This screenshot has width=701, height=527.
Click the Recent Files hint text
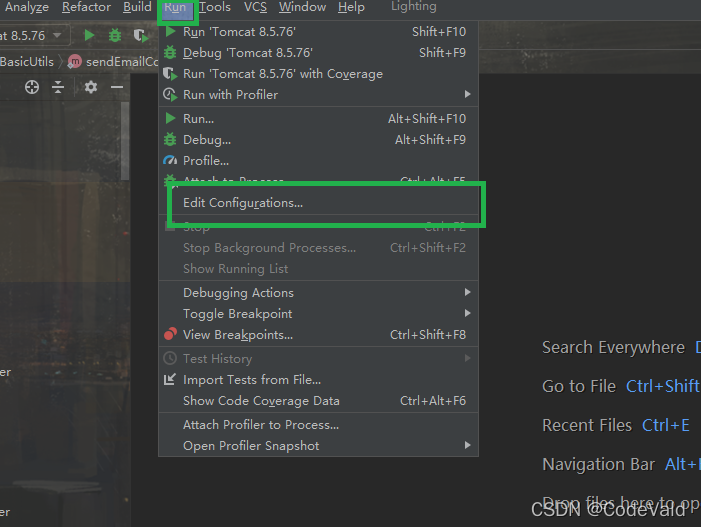587,425
